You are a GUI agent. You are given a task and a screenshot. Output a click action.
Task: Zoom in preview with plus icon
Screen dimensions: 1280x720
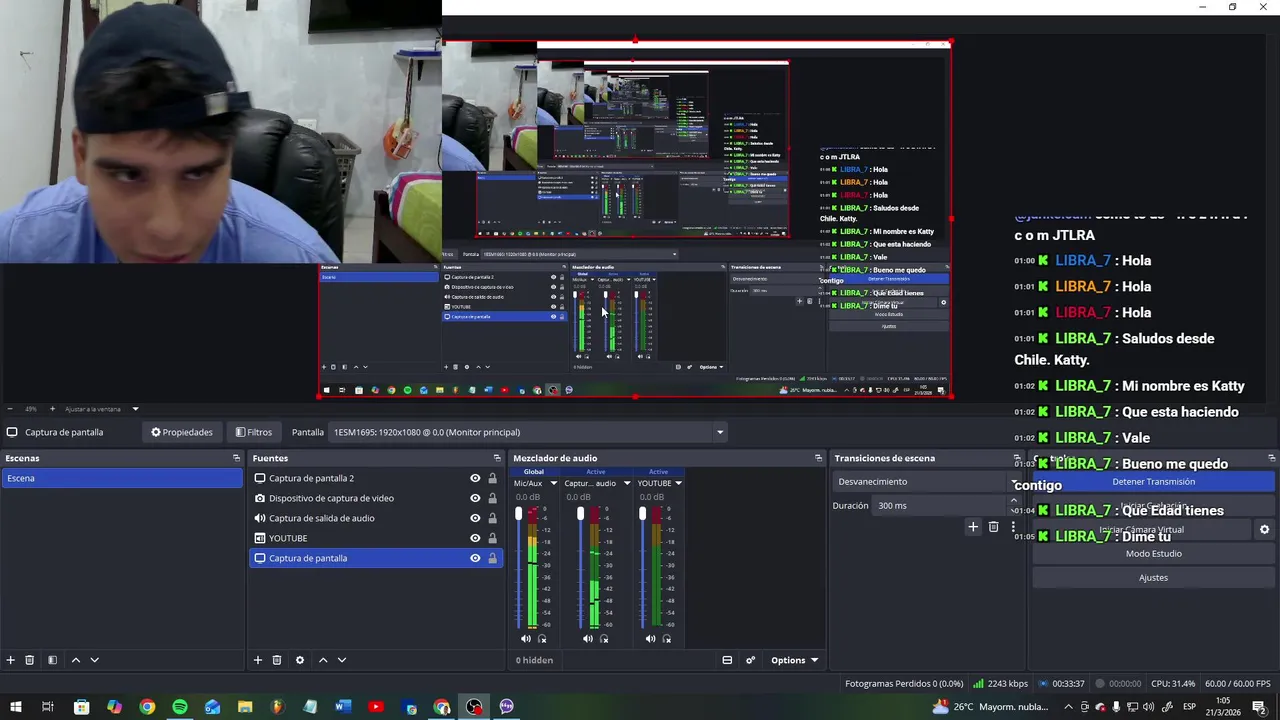[52, 409]
